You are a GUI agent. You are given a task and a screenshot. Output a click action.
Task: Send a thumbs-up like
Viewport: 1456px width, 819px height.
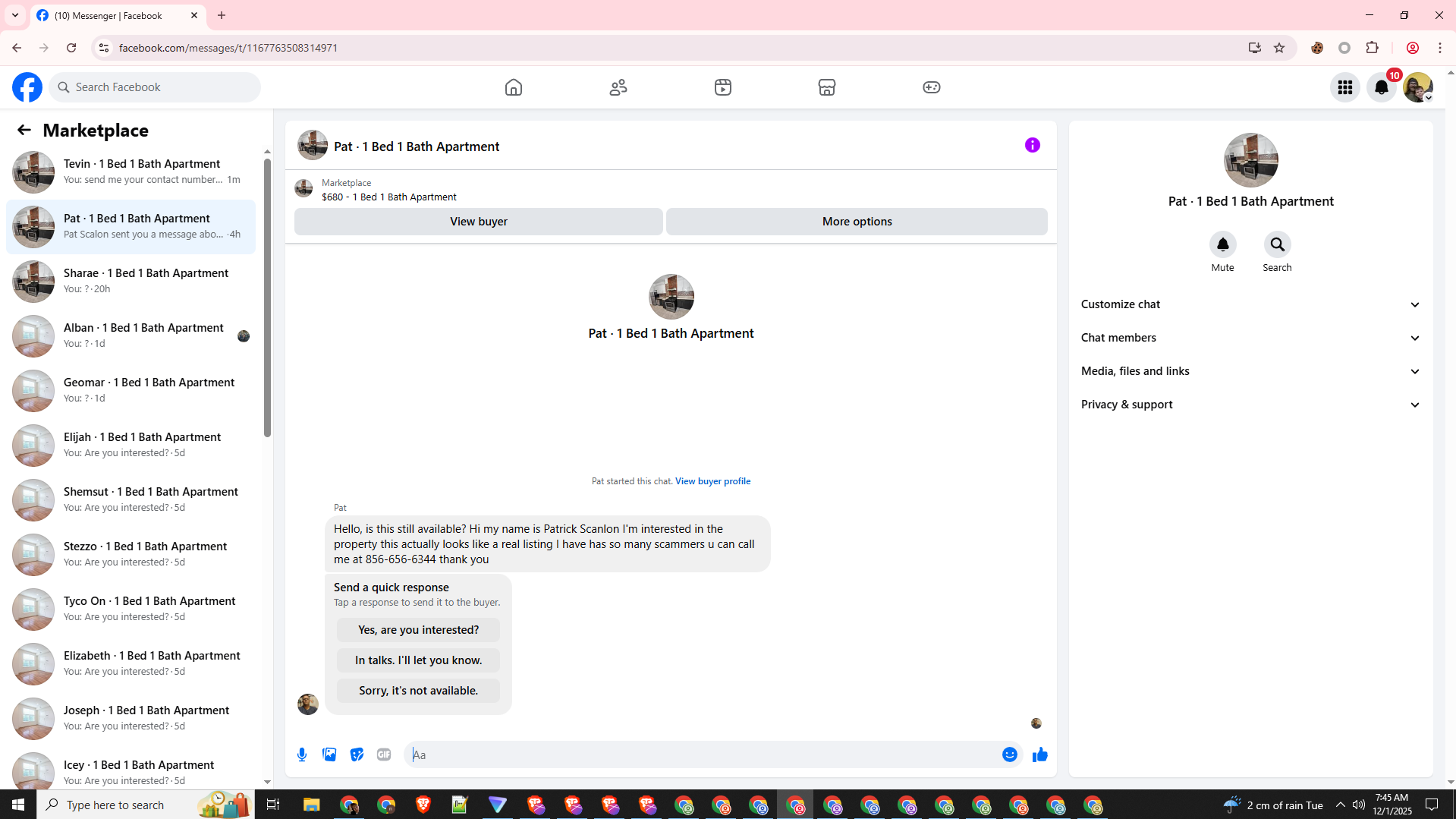pos(1040,754)
